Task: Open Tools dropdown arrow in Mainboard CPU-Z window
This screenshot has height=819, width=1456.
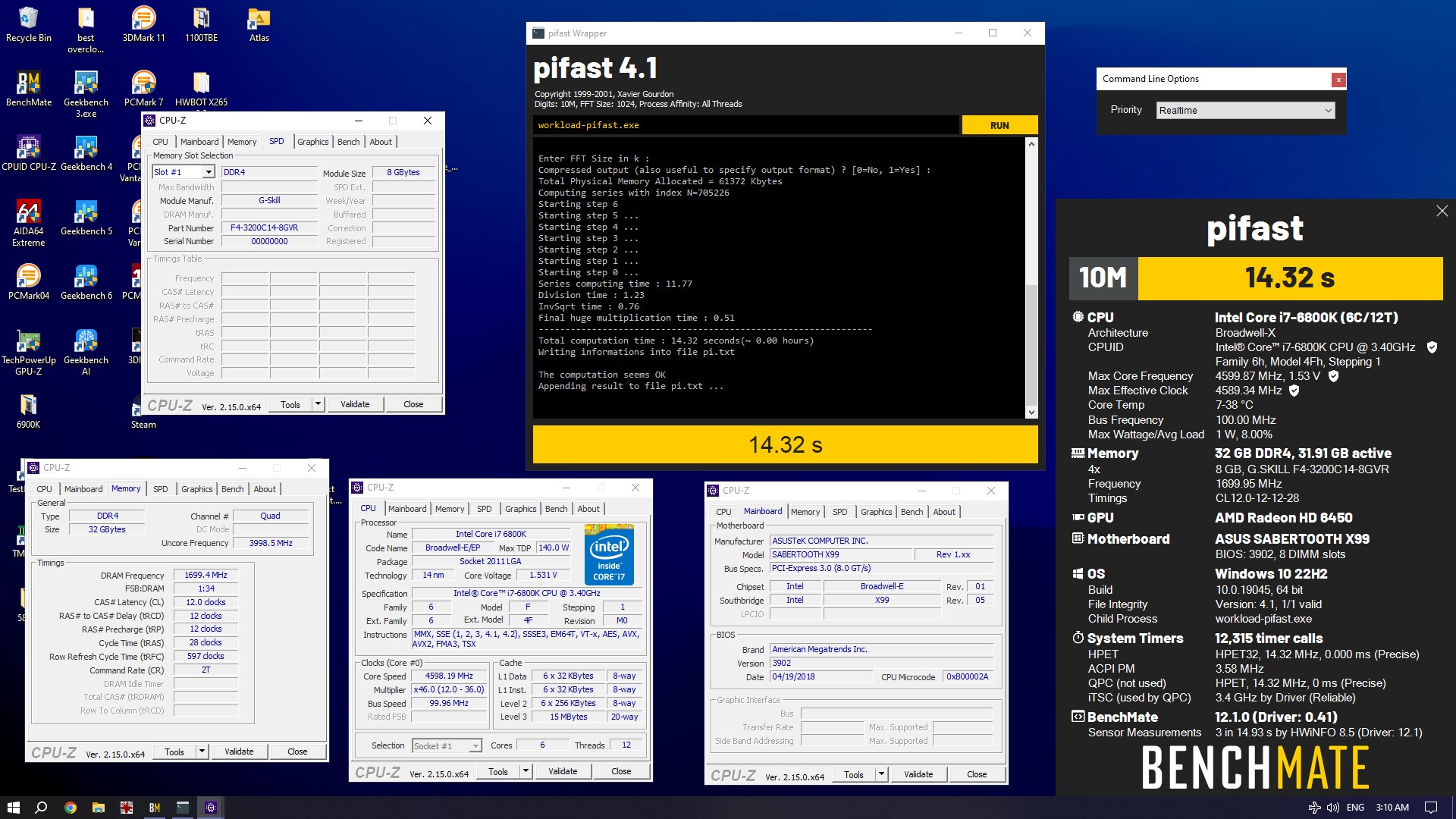Action: (881, 774)
